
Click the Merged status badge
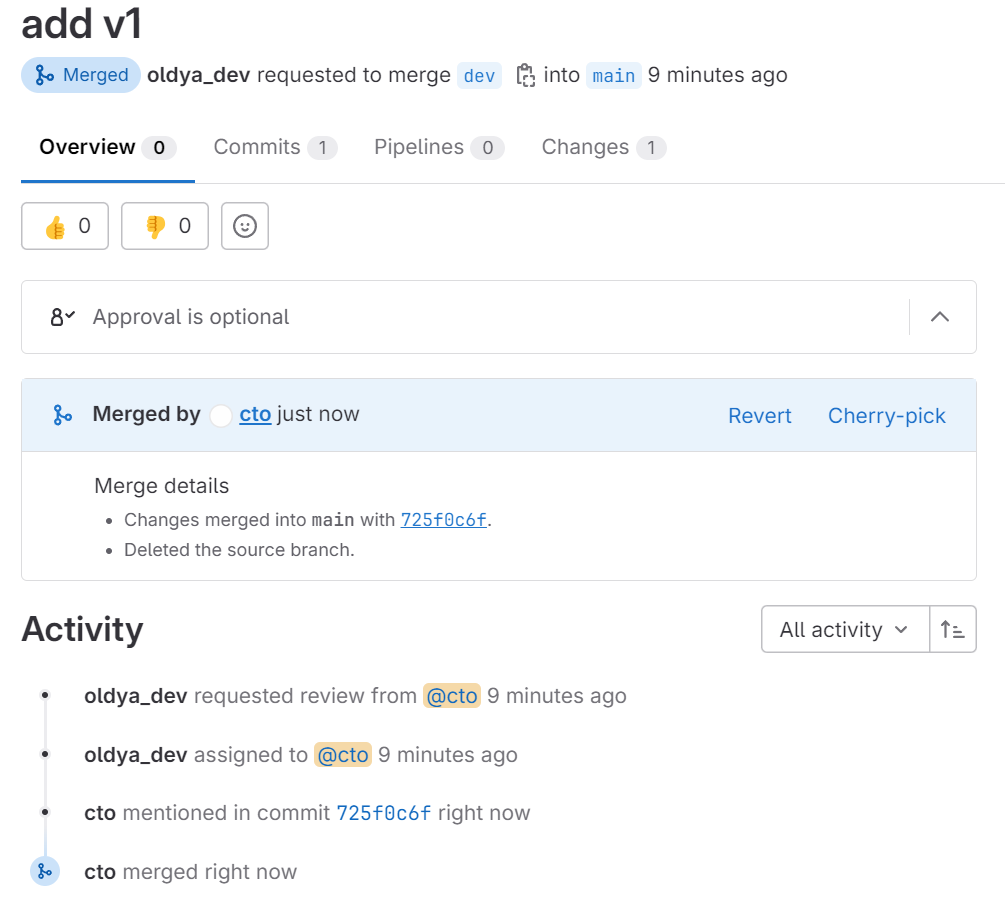pos(81,75)
